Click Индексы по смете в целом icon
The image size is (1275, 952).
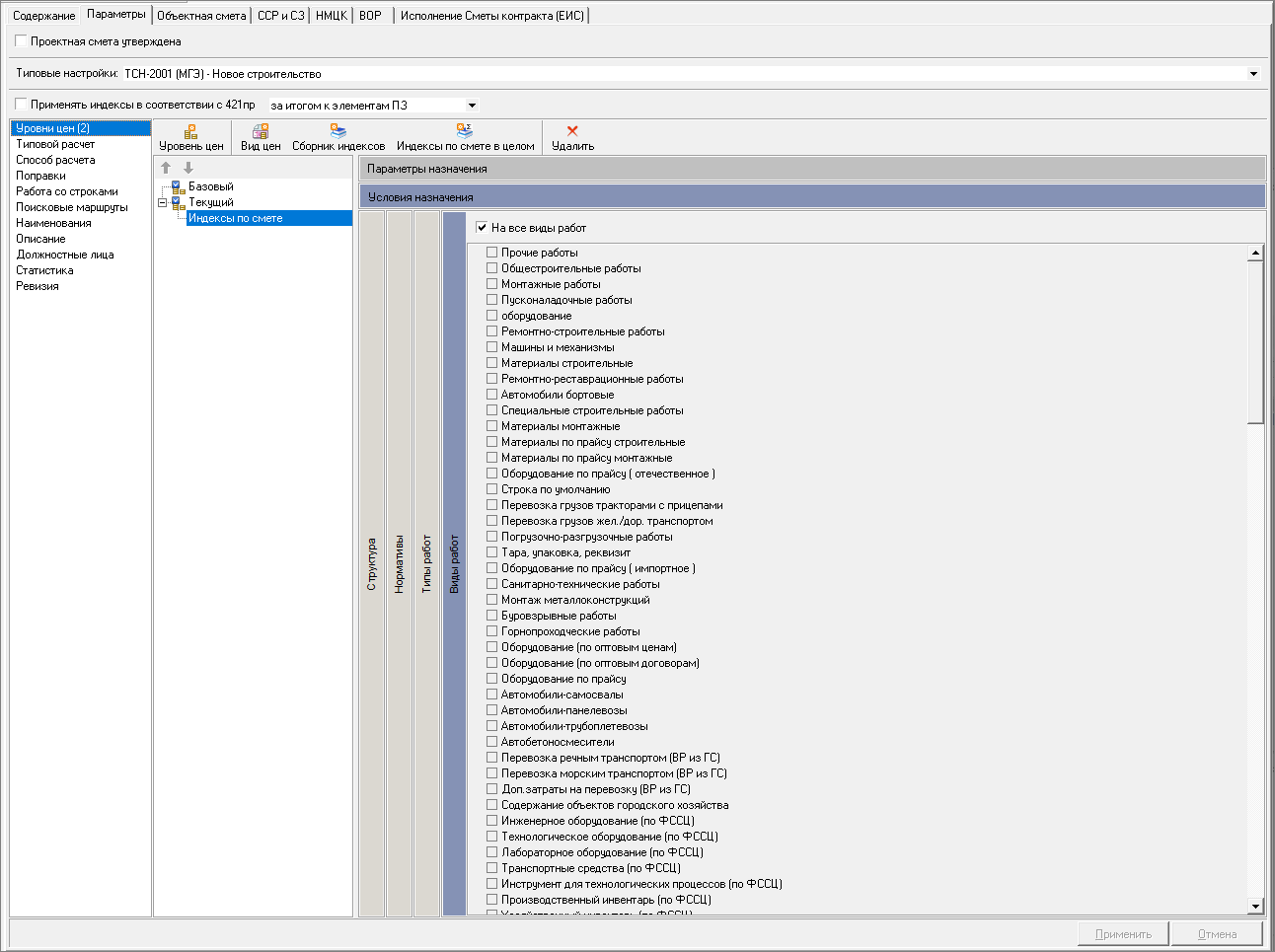coord(465,131)
